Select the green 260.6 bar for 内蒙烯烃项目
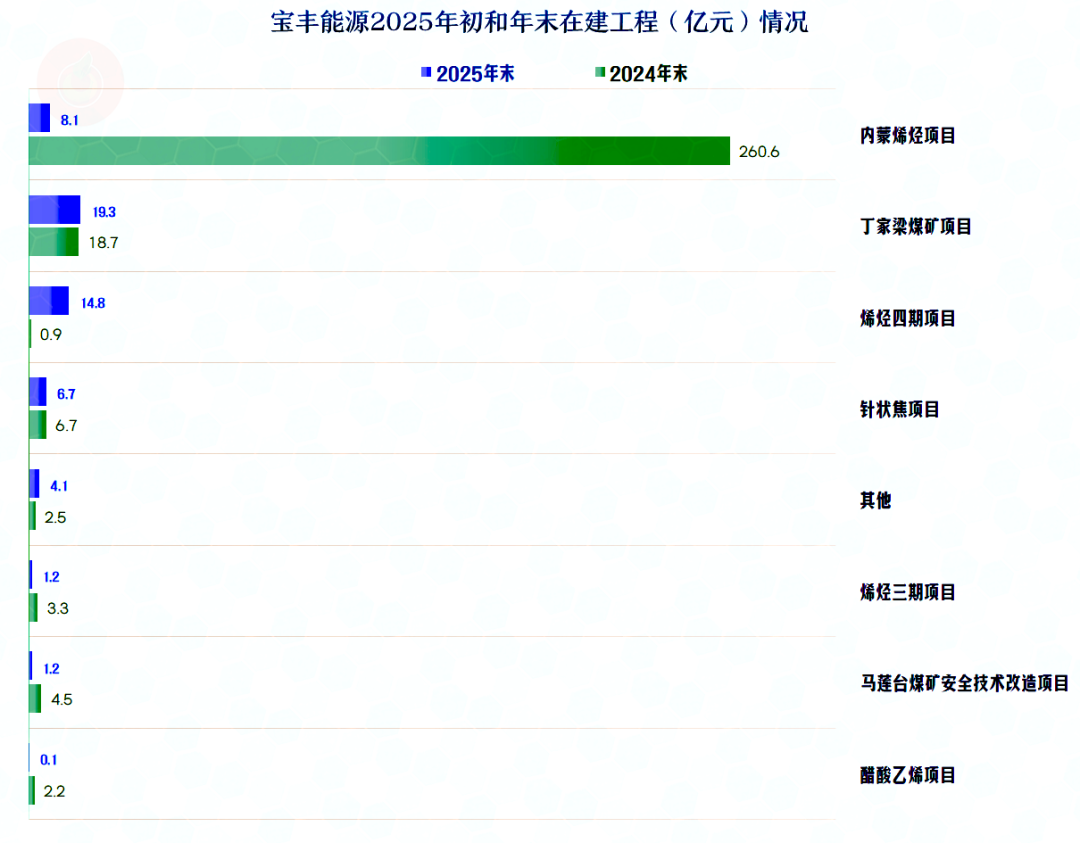1080x843 pixels. 379,151
